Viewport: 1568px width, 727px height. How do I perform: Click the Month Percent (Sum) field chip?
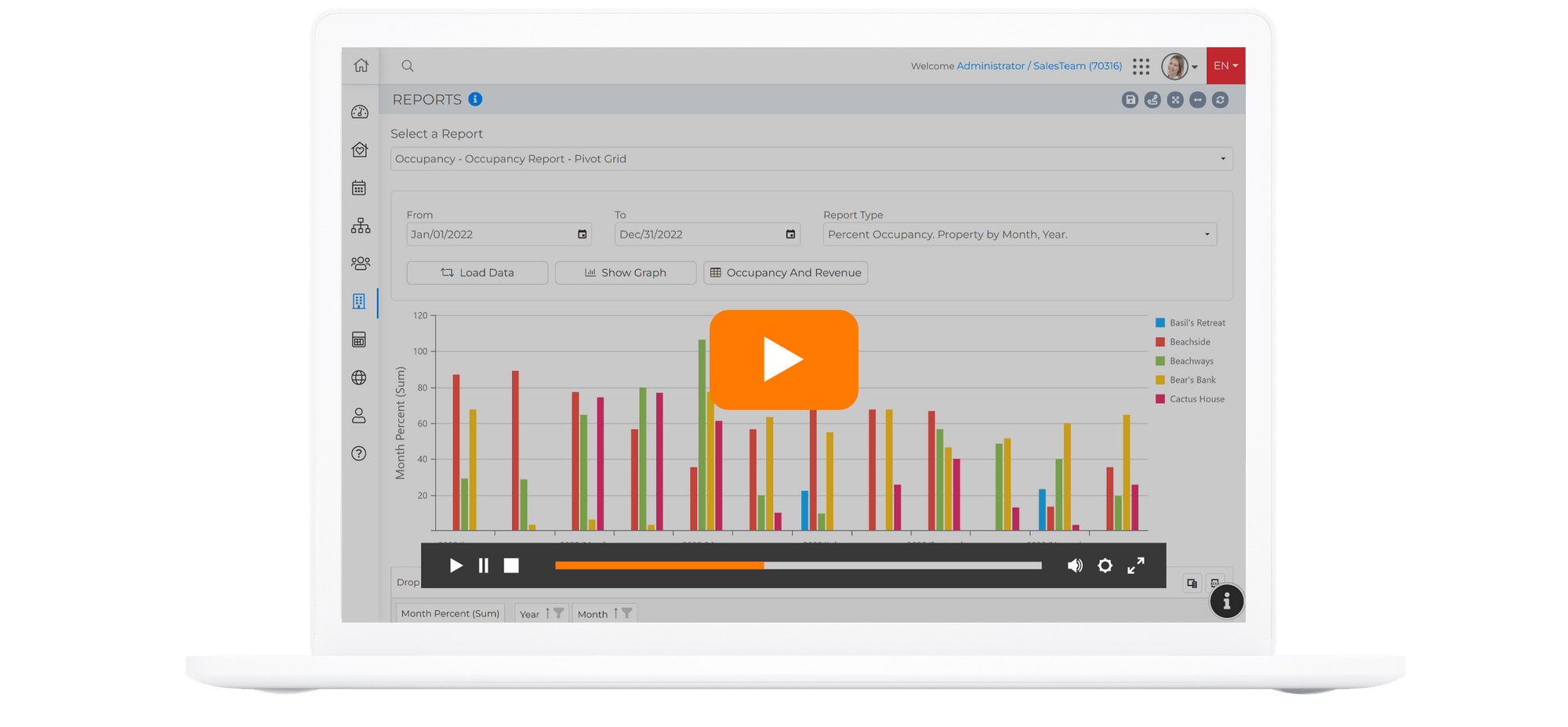point(450,613)
